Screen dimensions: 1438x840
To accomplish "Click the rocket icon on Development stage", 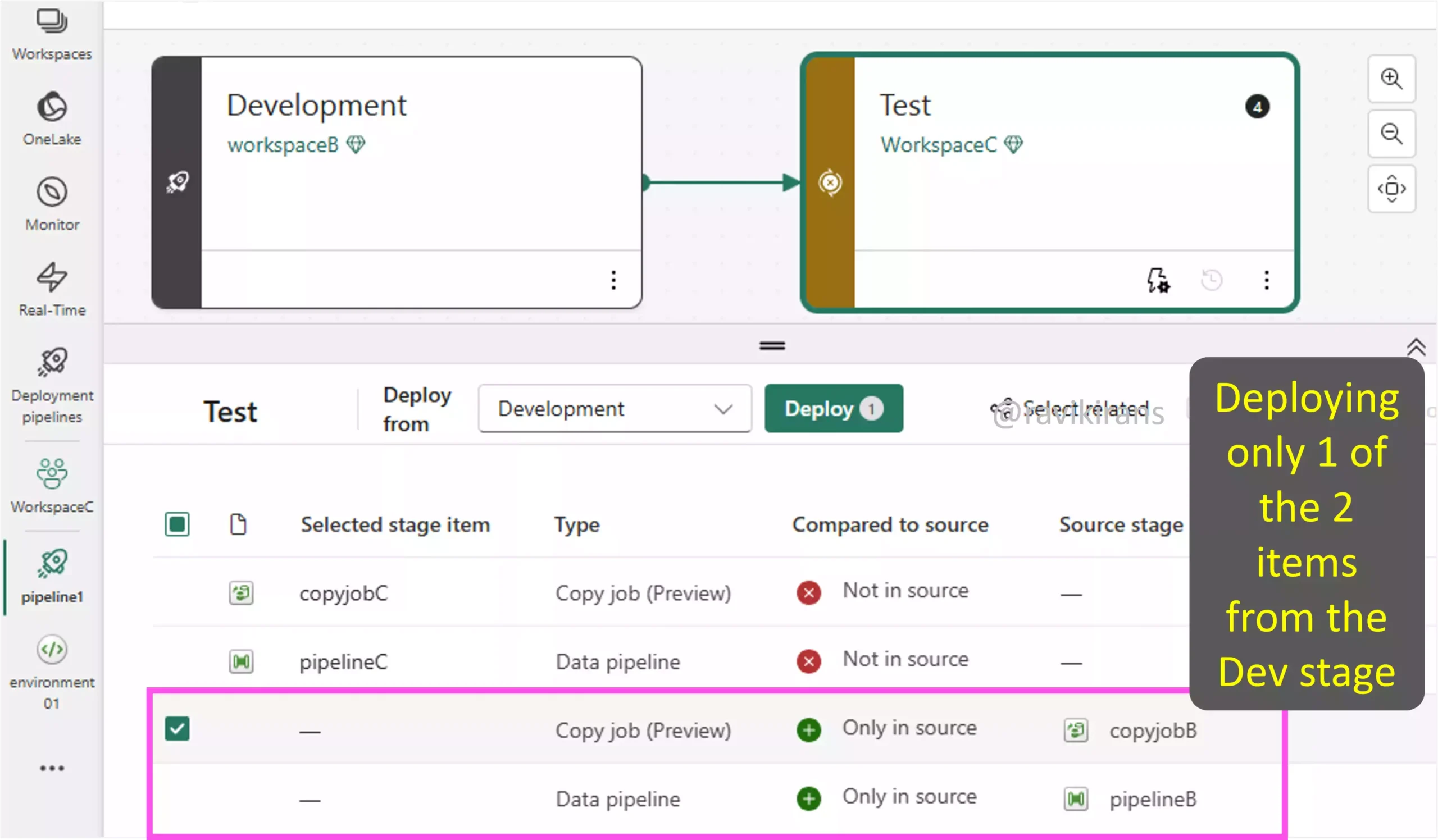I will coord(178,182).
